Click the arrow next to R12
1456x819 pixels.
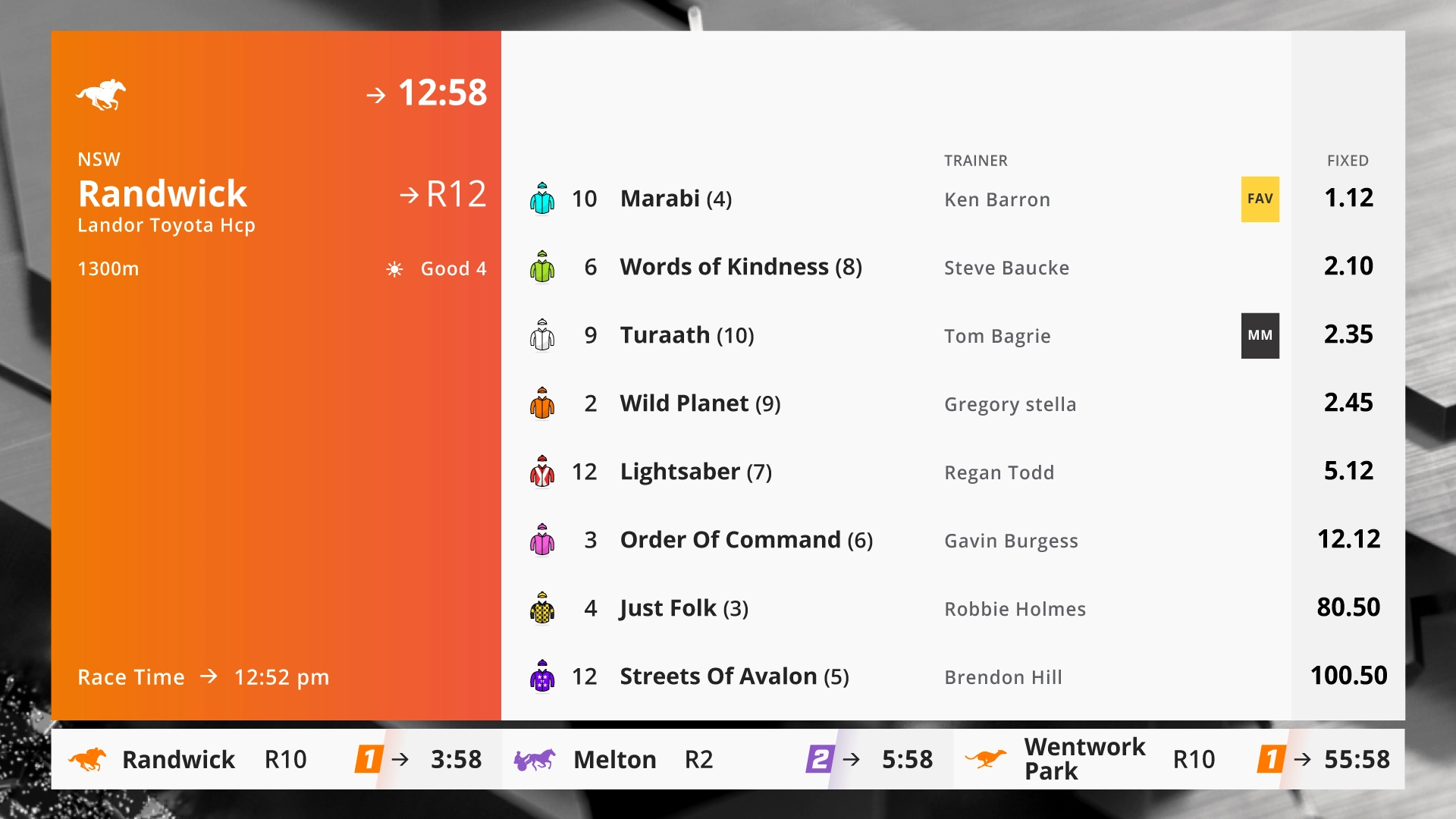point(409,196)
